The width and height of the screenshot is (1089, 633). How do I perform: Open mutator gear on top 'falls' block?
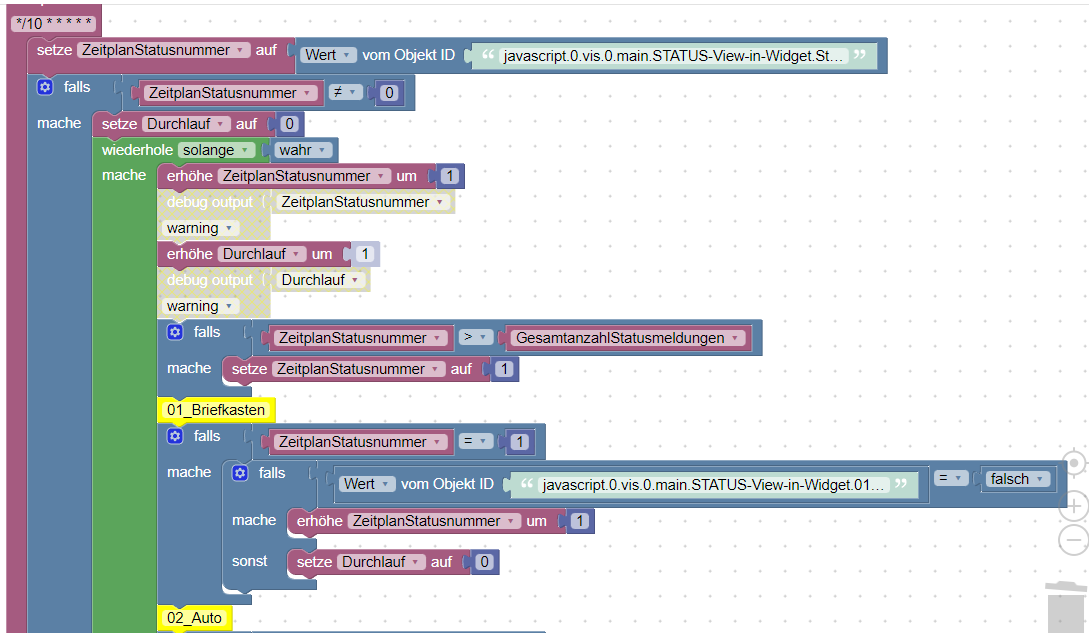(45, 87)
